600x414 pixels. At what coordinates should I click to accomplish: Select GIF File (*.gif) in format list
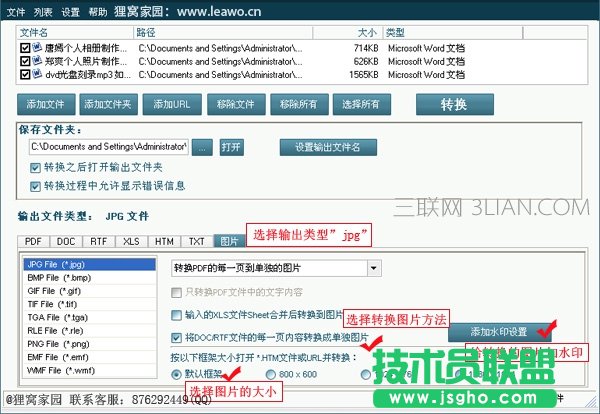(90, 291)
